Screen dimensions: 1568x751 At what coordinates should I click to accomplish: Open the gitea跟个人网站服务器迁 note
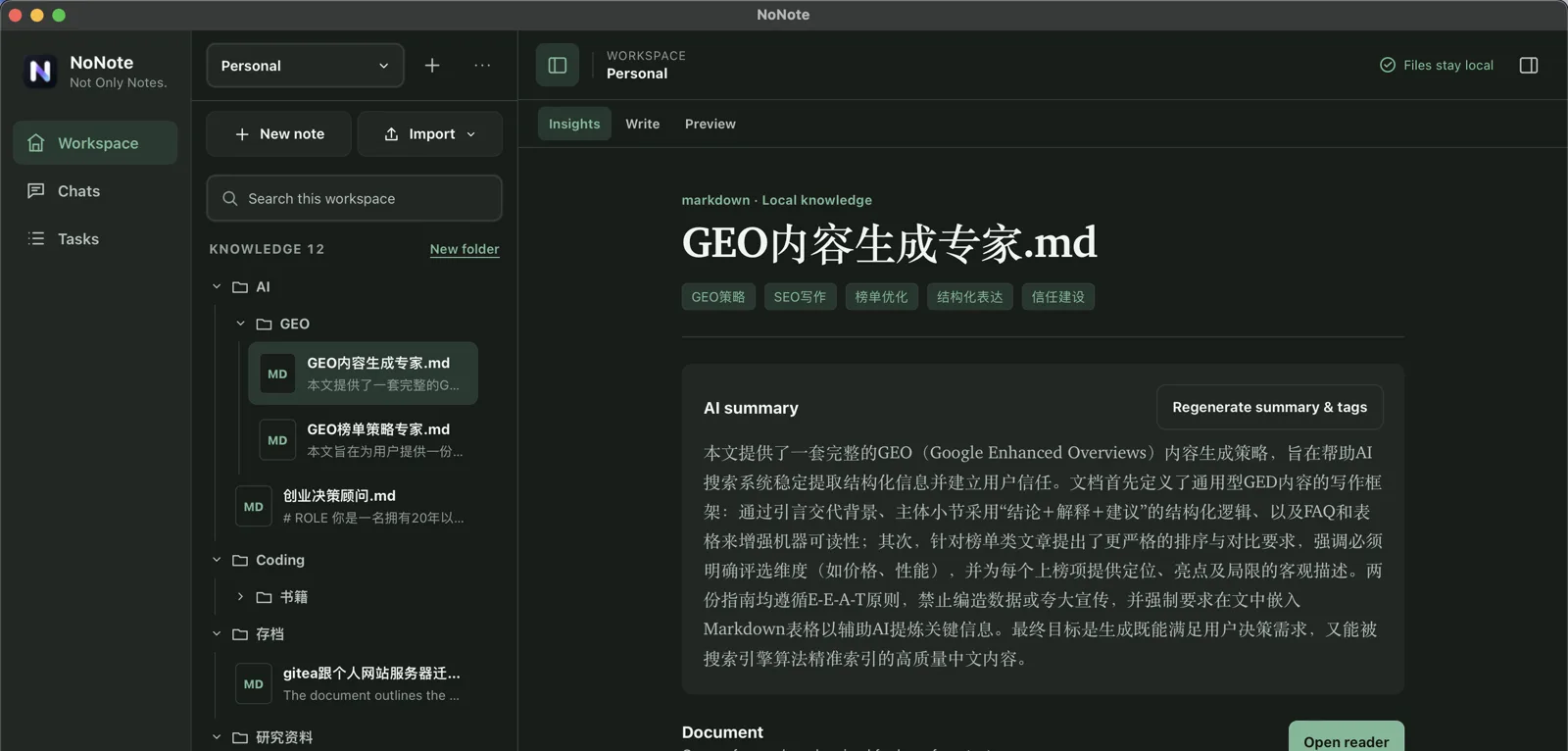tap(353, 684)
